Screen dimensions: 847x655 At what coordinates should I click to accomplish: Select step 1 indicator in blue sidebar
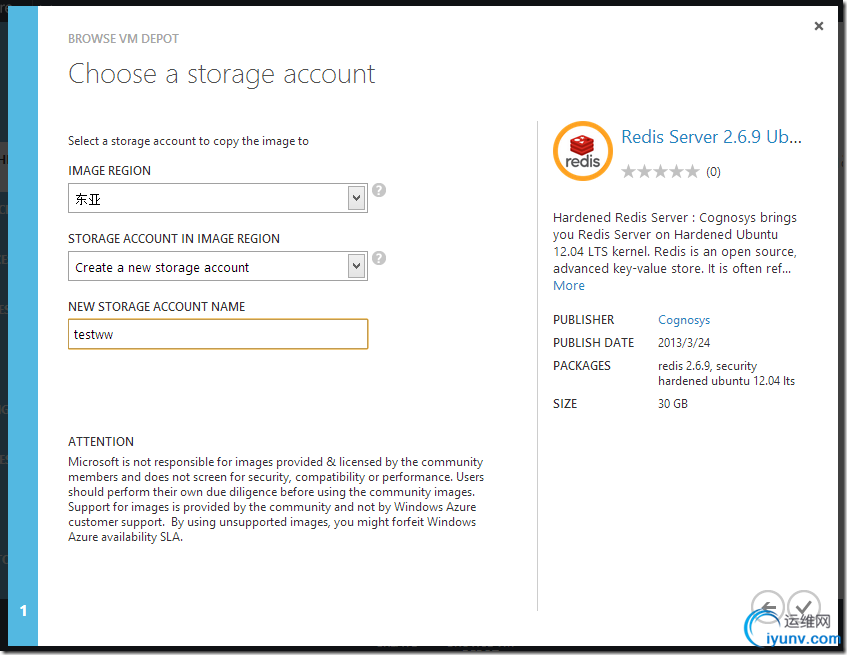(x=24, y=611)
